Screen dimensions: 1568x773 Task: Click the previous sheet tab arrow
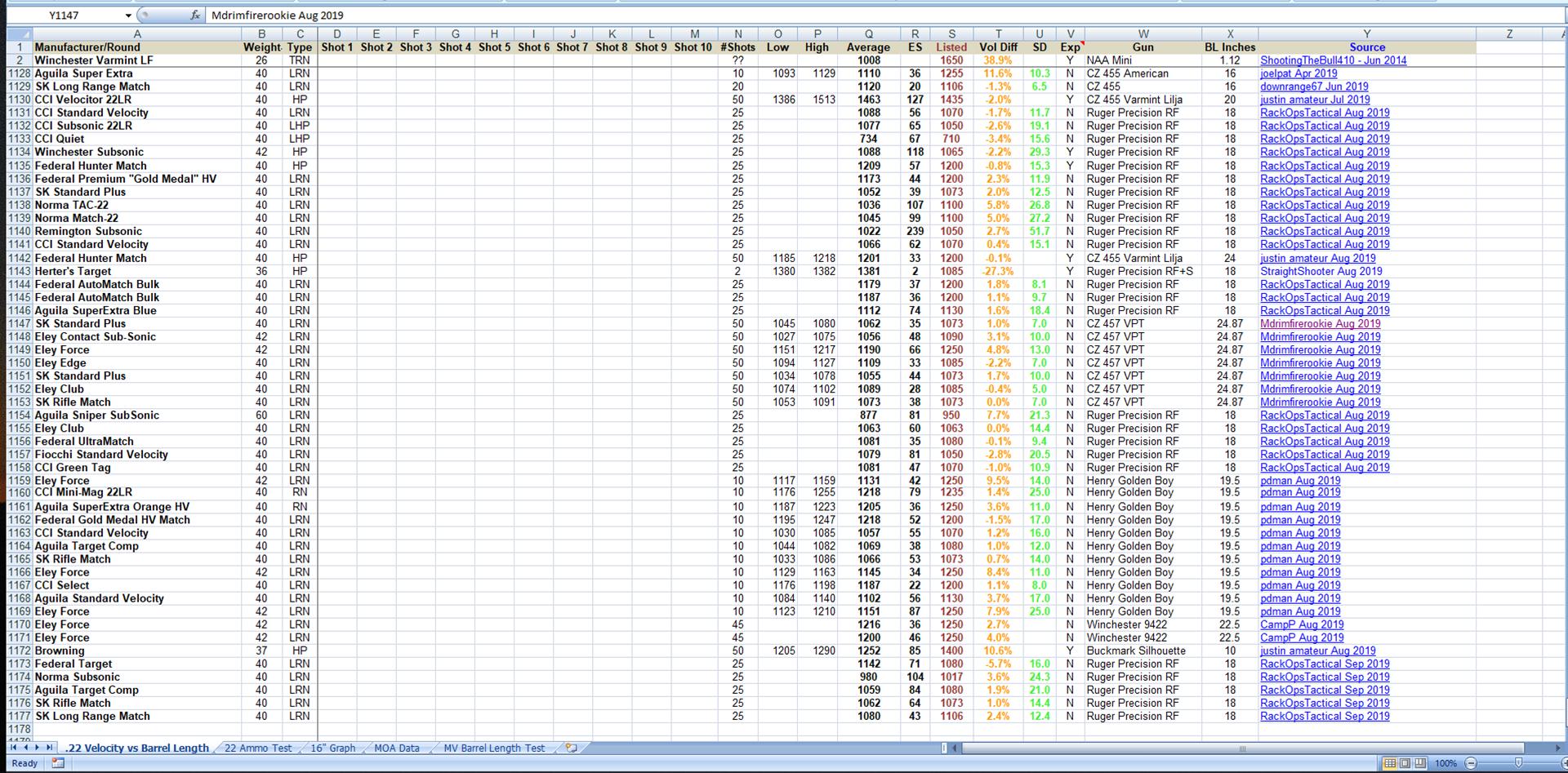click(25, 747)
